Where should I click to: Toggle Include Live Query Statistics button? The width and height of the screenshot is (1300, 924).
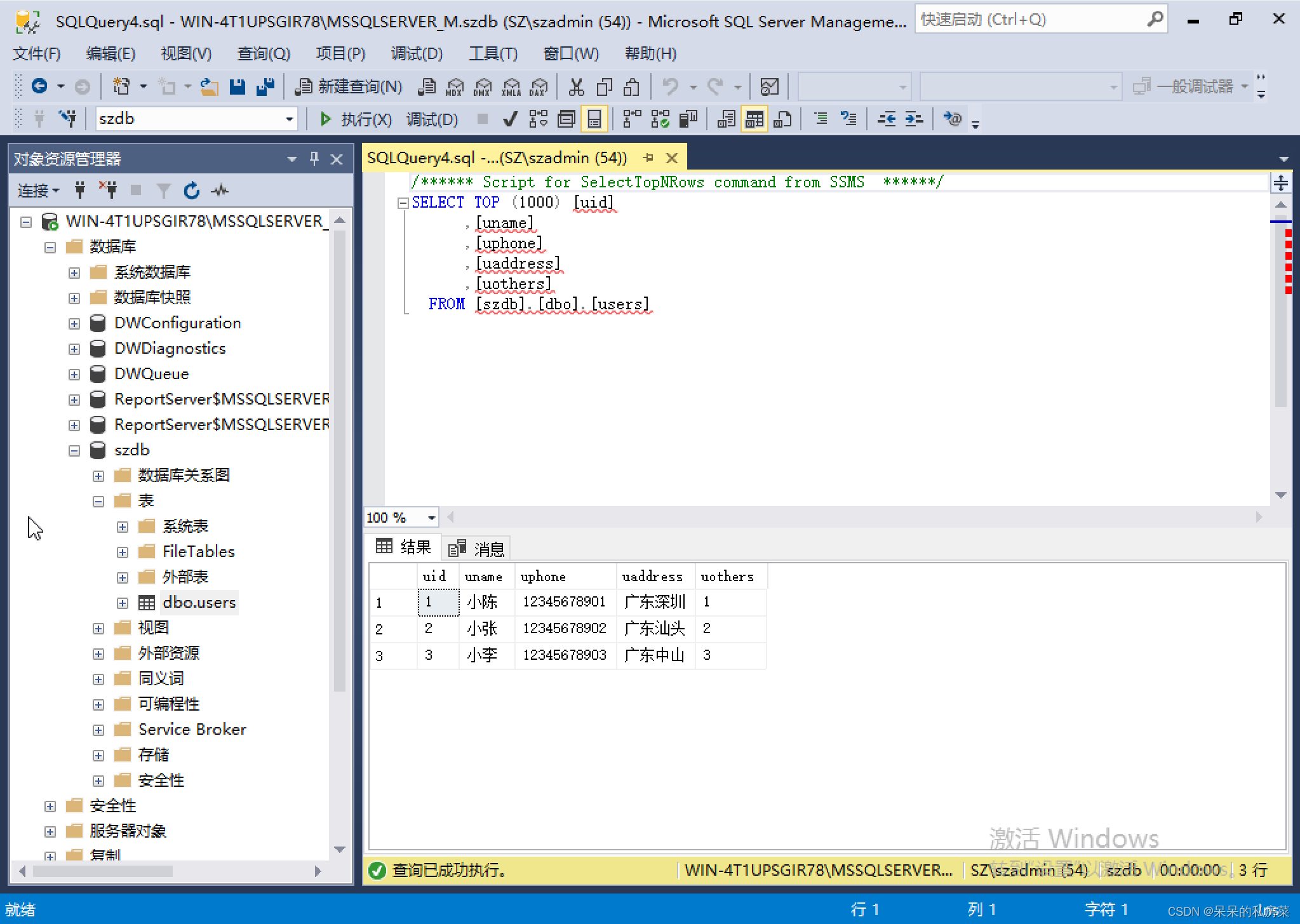(660, 119)
